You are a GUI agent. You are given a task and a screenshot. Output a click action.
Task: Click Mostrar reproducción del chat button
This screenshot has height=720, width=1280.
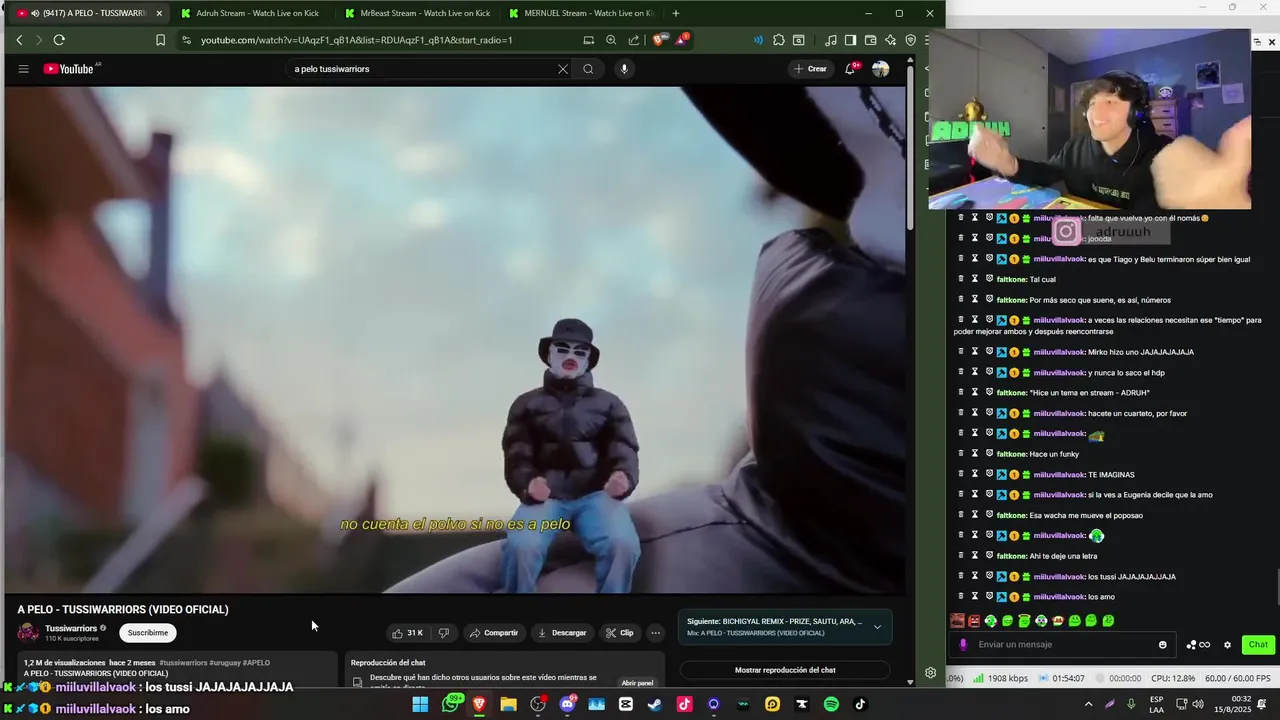[785, 670]
